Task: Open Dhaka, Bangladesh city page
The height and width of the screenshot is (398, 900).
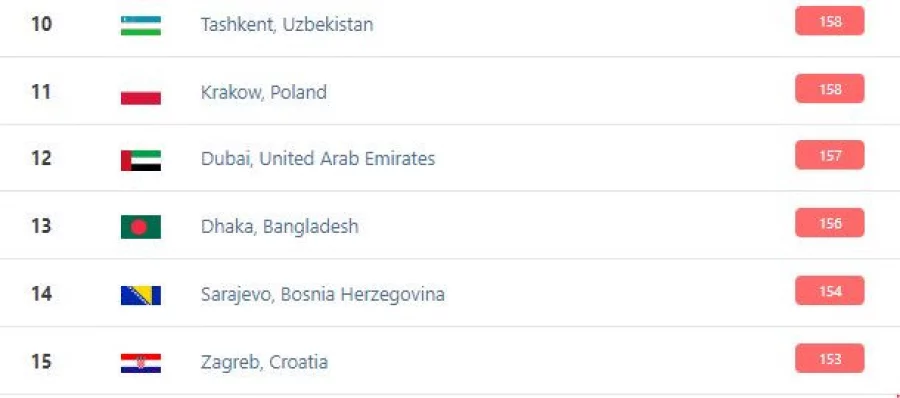Action: click(280, 227)
